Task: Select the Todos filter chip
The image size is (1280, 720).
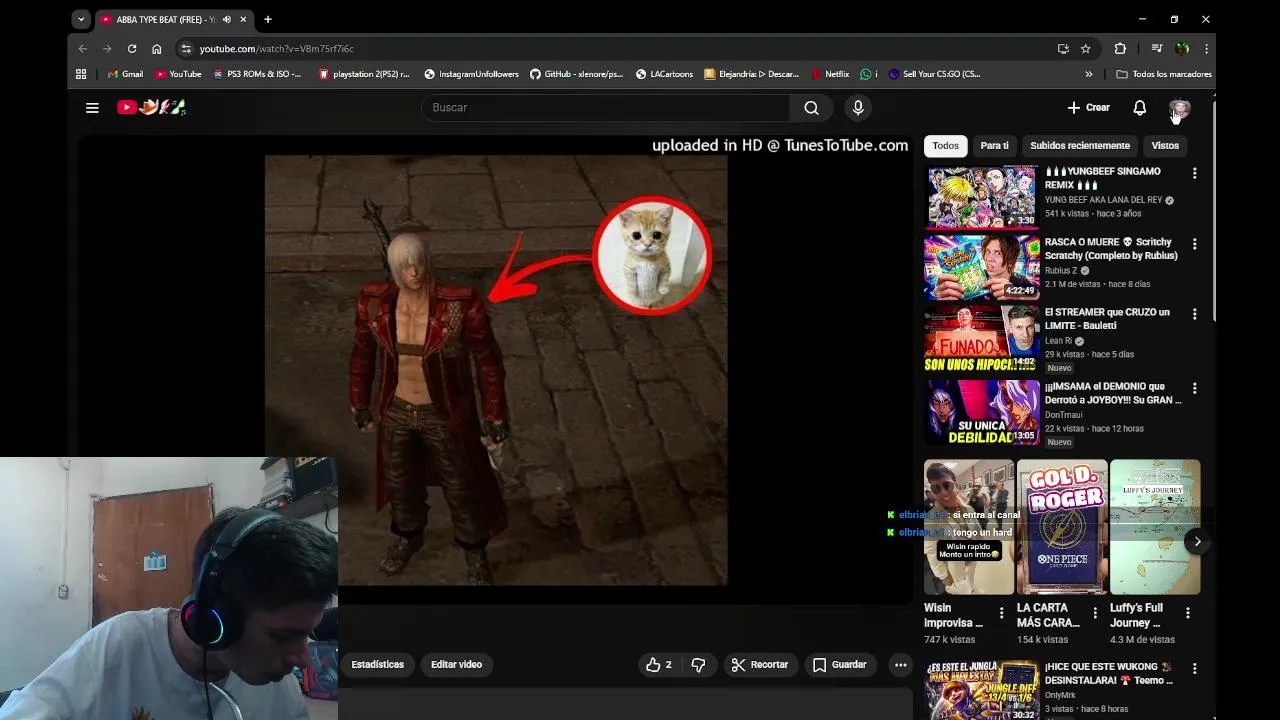Action: click(x=945, y=146)
